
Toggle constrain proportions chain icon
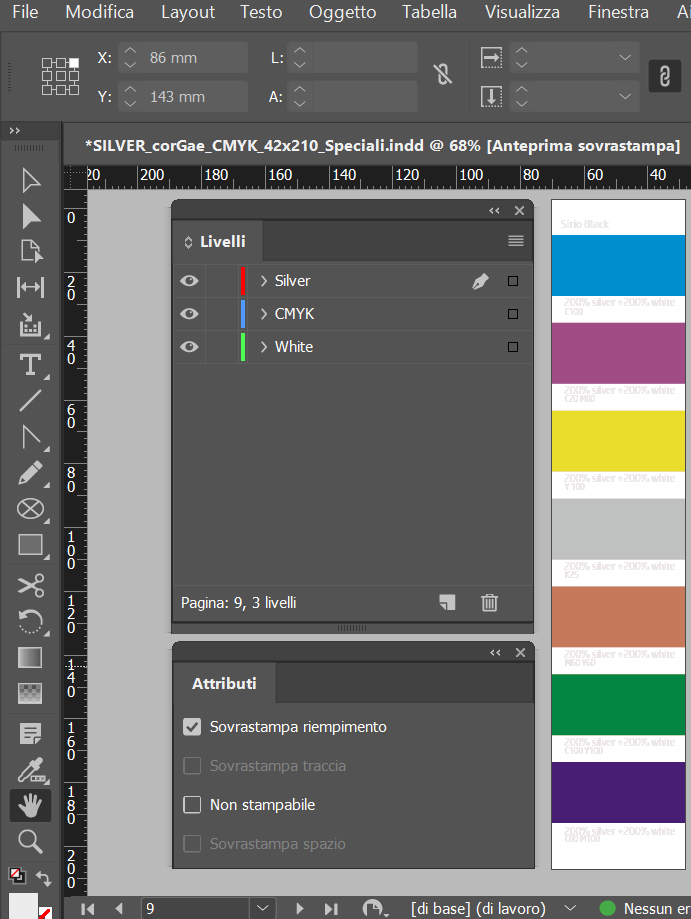[x=442, y=74]
